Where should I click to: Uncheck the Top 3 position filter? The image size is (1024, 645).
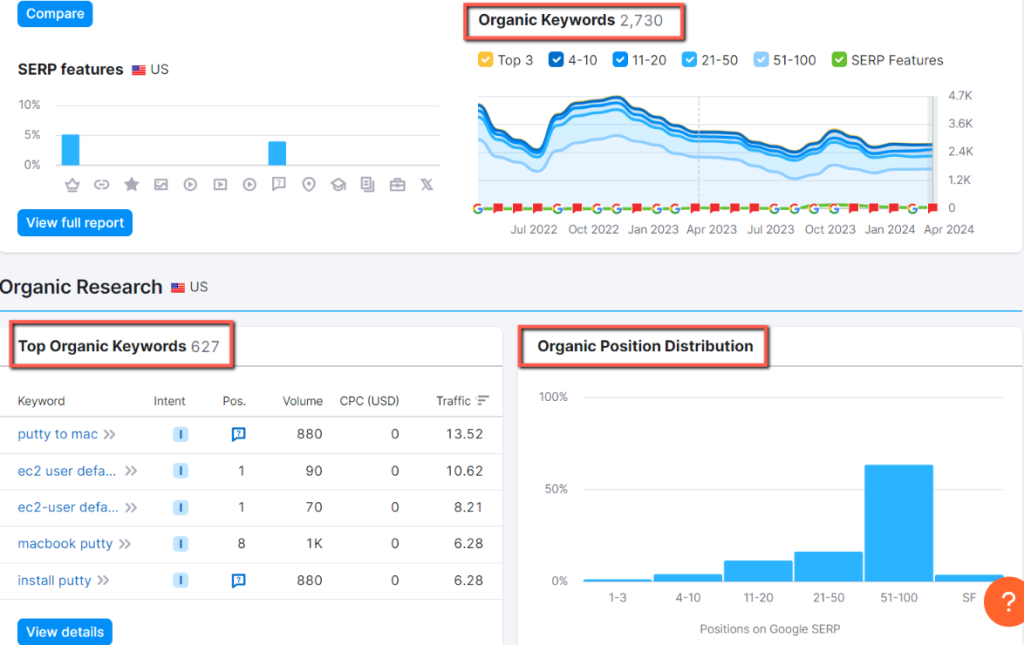coord(485,60)
